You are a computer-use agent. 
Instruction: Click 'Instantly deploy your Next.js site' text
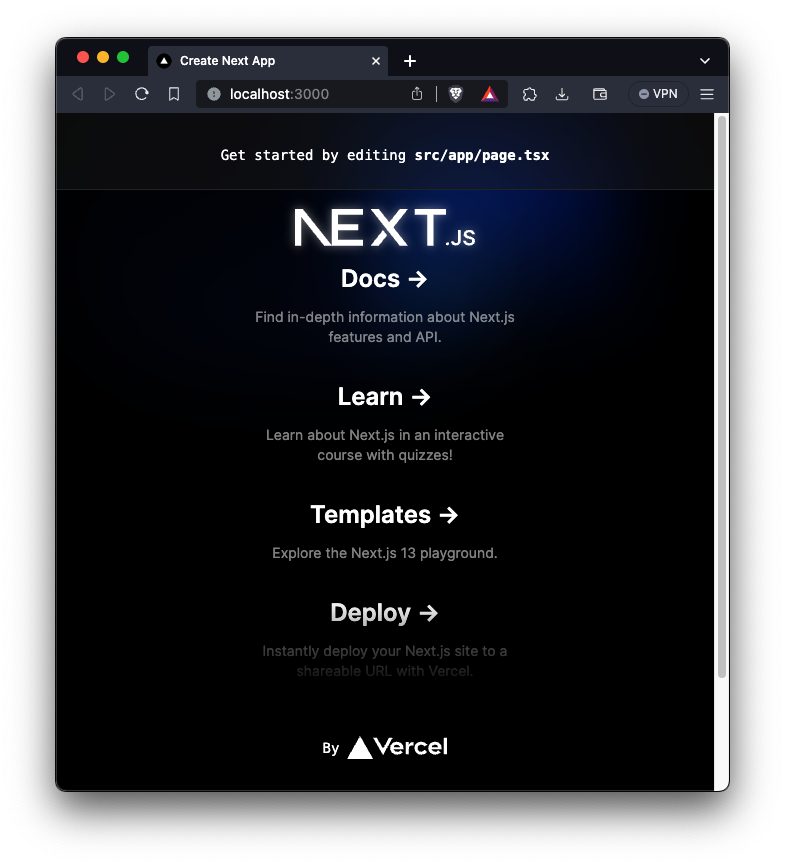(x=371, y=652)
